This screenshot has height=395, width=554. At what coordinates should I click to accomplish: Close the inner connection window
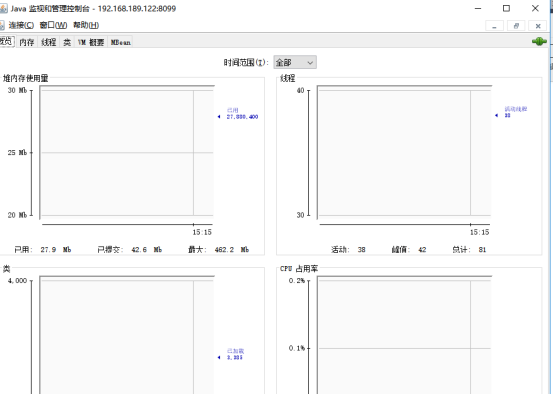(538, 26)
